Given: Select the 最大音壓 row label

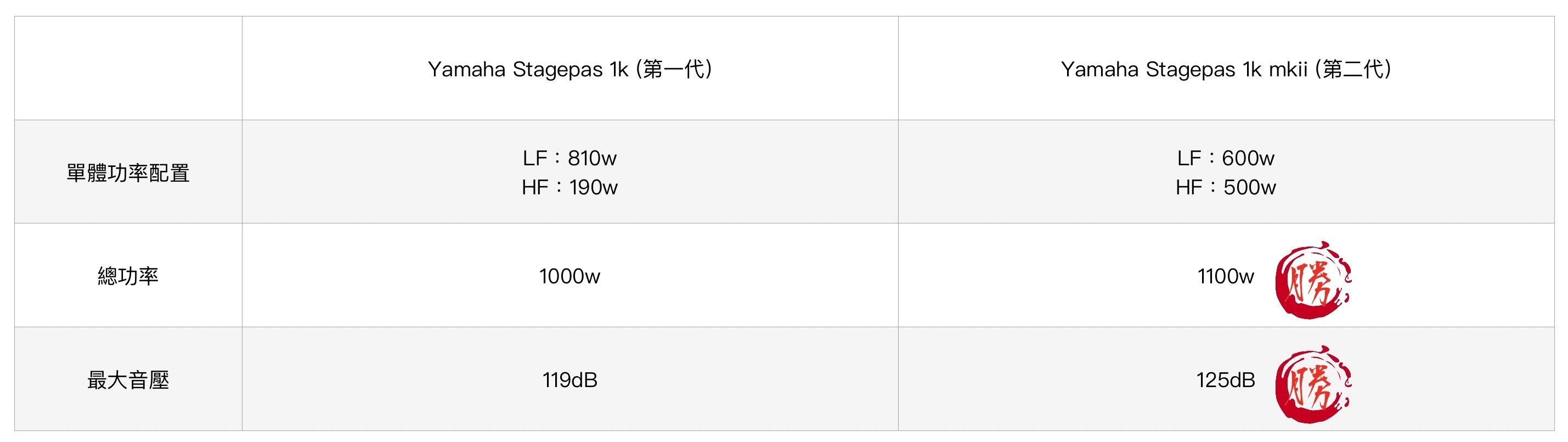Looking at the screenshot, I should (128, 381).
